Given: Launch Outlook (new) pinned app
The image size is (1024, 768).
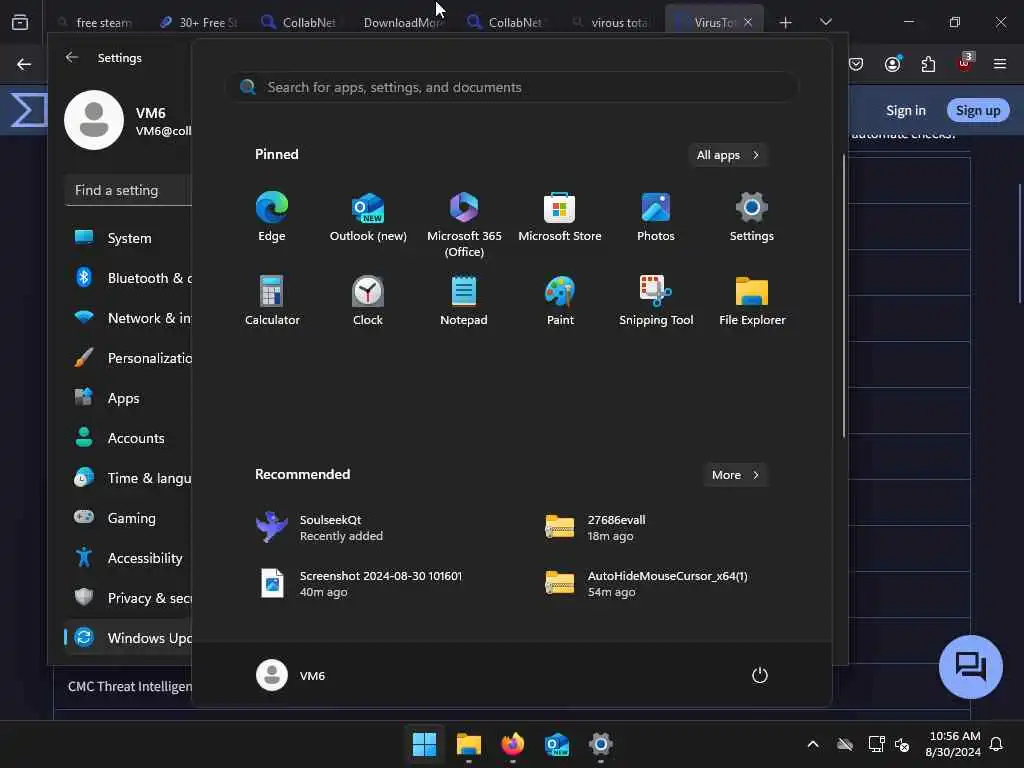Looking at the screenshot, I should (x=368, y=217).
